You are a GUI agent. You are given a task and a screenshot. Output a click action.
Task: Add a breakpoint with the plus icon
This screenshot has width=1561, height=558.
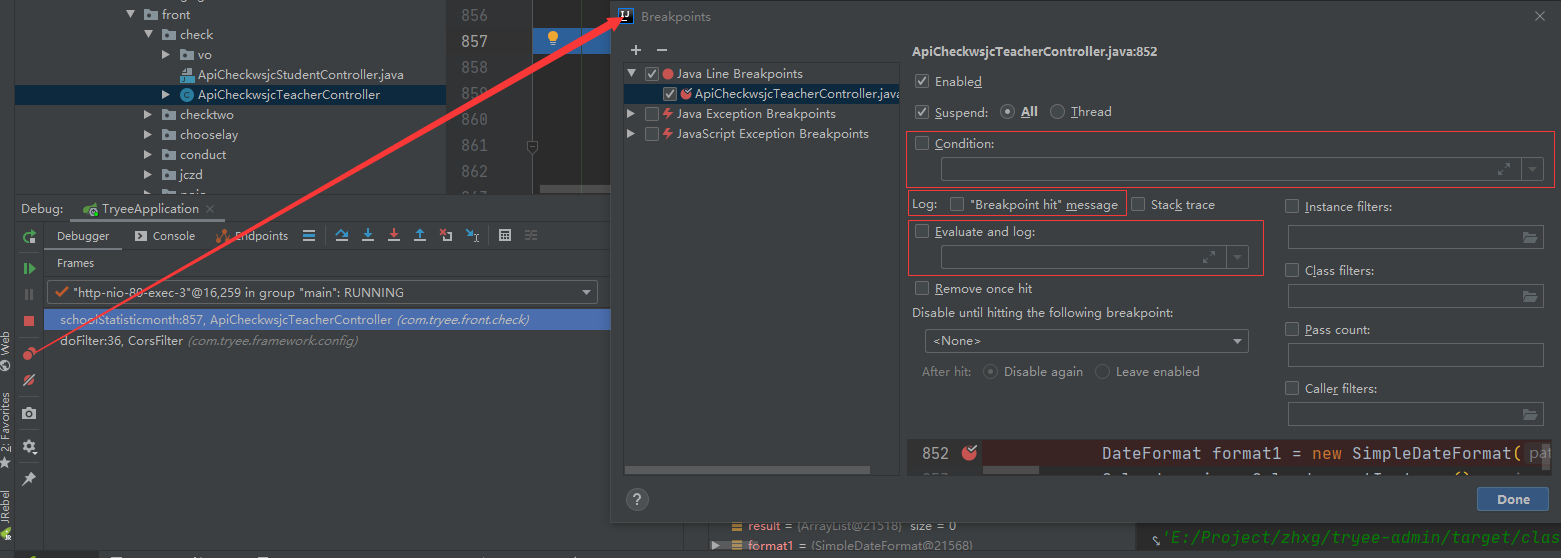coord(635,50)
